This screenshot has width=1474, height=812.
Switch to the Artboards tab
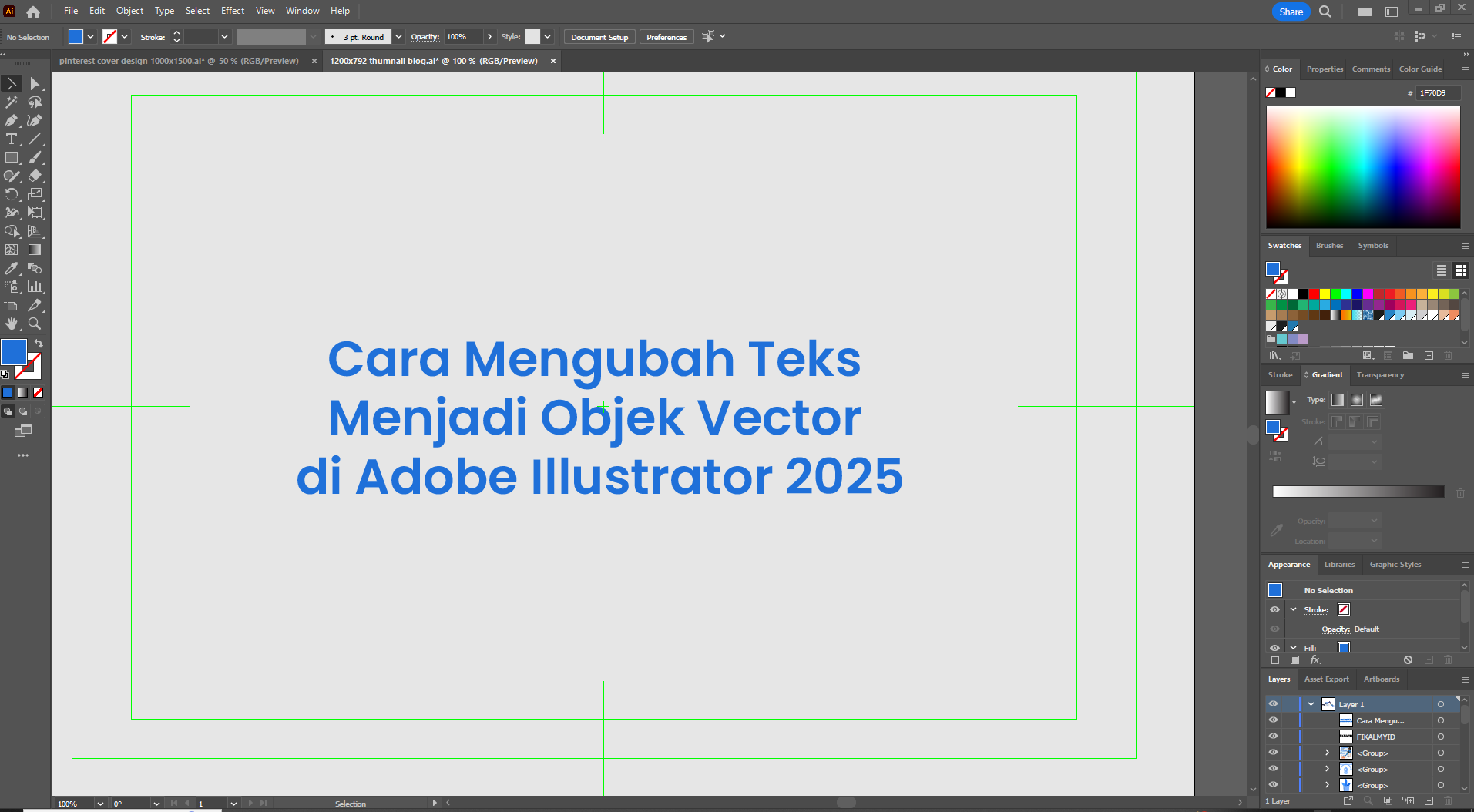tap(1381, 679)
